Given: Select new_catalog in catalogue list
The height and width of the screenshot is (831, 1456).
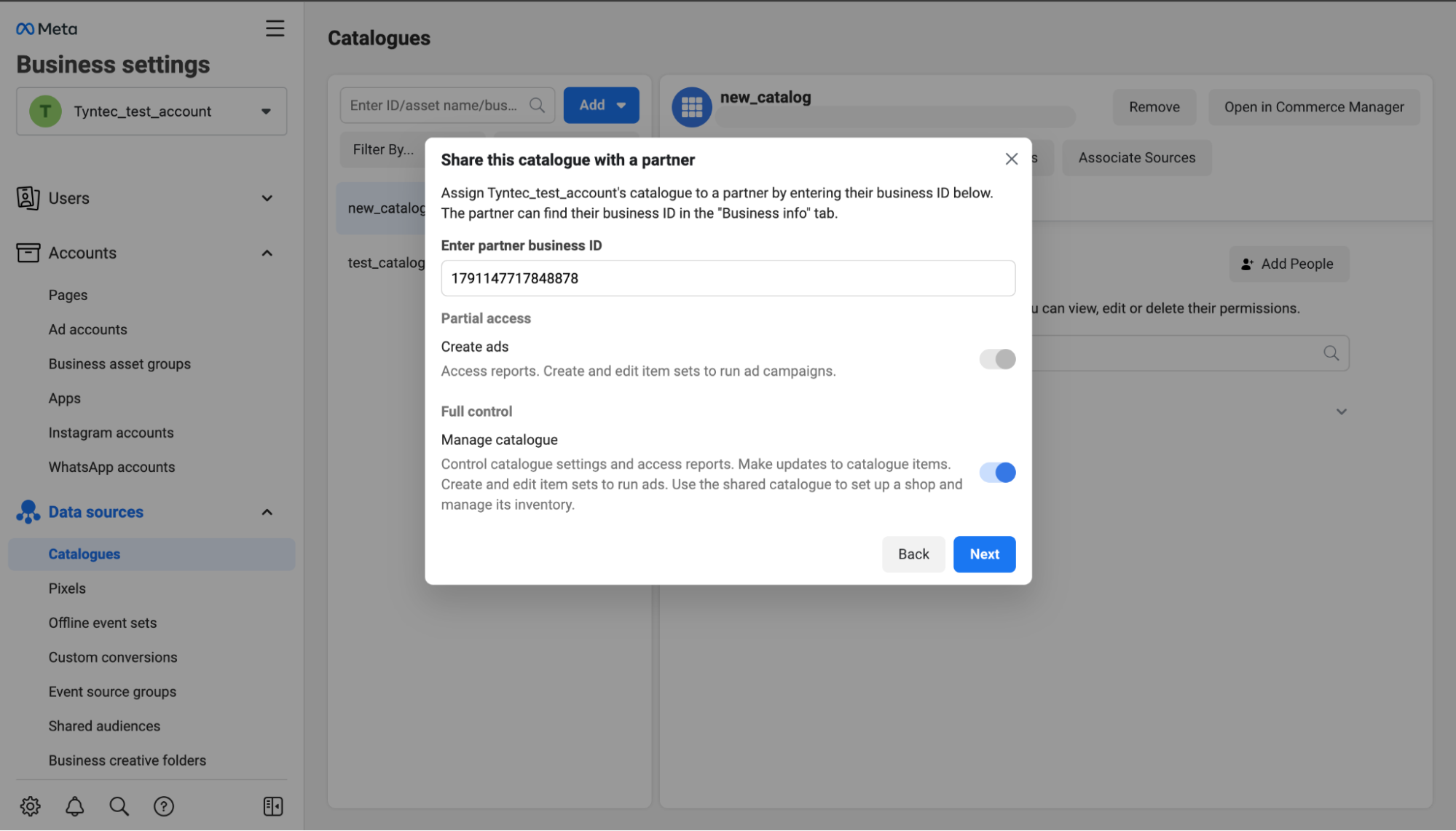Looking at the screenshot, I should pyautogui.click(x=382, y=208).
